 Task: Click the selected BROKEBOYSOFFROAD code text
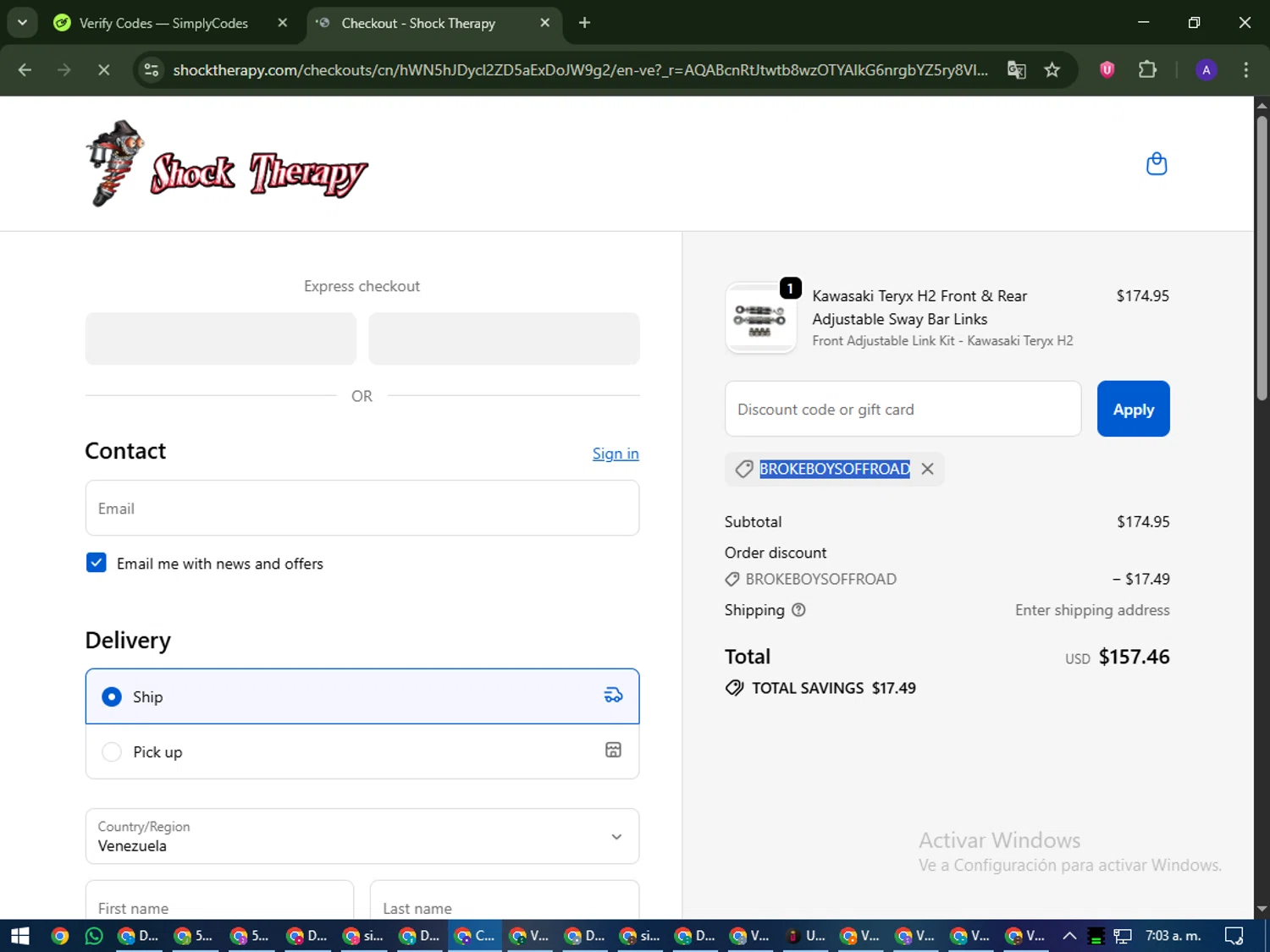tap(834, 469)
